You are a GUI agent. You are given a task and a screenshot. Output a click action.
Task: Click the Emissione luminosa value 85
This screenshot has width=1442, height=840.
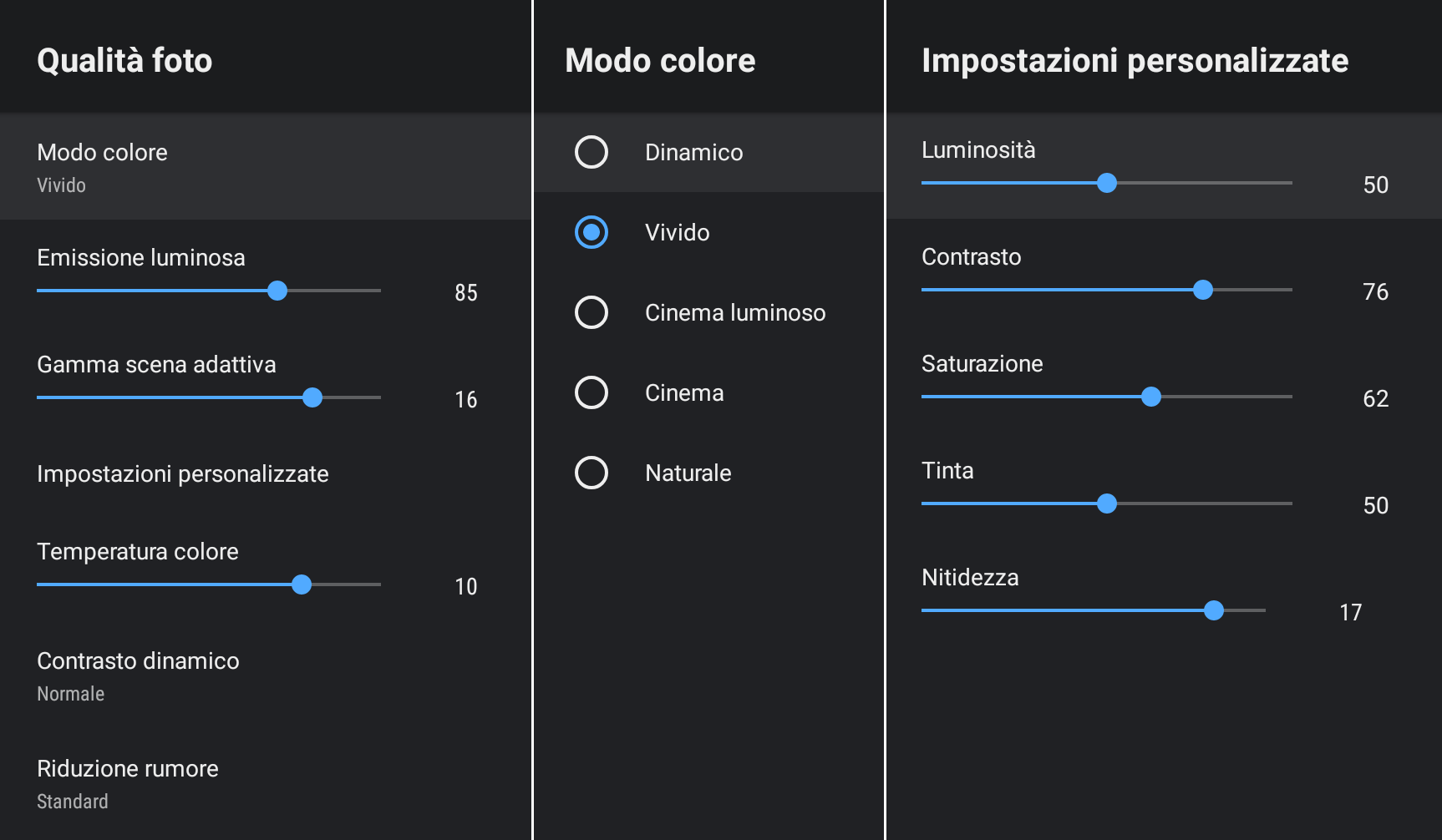(x=466, y=292)
